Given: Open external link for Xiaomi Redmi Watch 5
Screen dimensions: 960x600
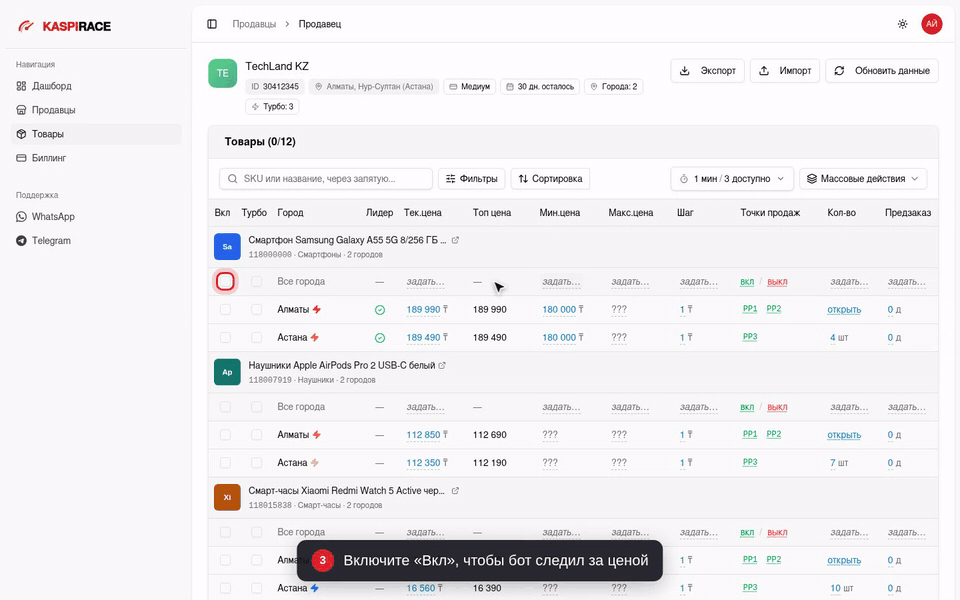Looking at the screenshot, I should [455, 491].
